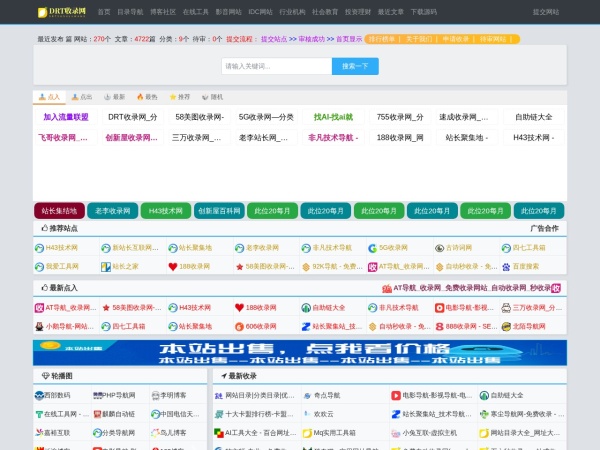Viewport: 600px width, 450px height.
Task: Open the 小兔互联-虚拟主机 link
Action: click(x=429, y=433)
